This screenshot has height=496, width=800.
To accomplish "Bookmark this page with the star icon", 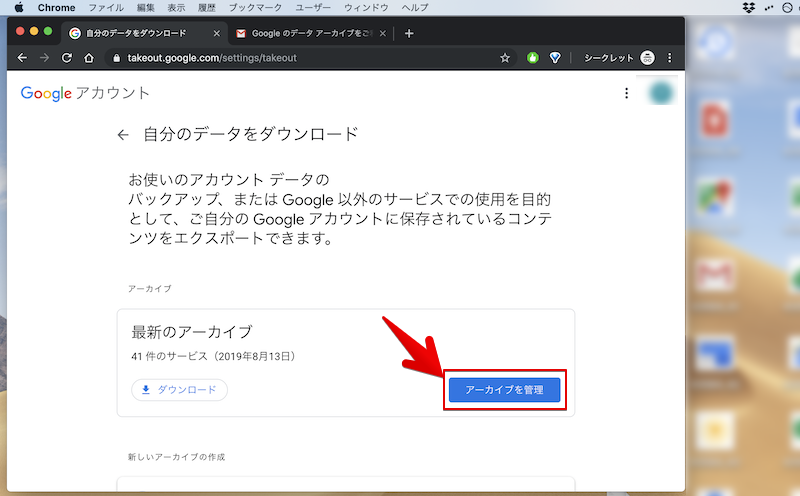I will pyautogui.click(x=505, y=58).
